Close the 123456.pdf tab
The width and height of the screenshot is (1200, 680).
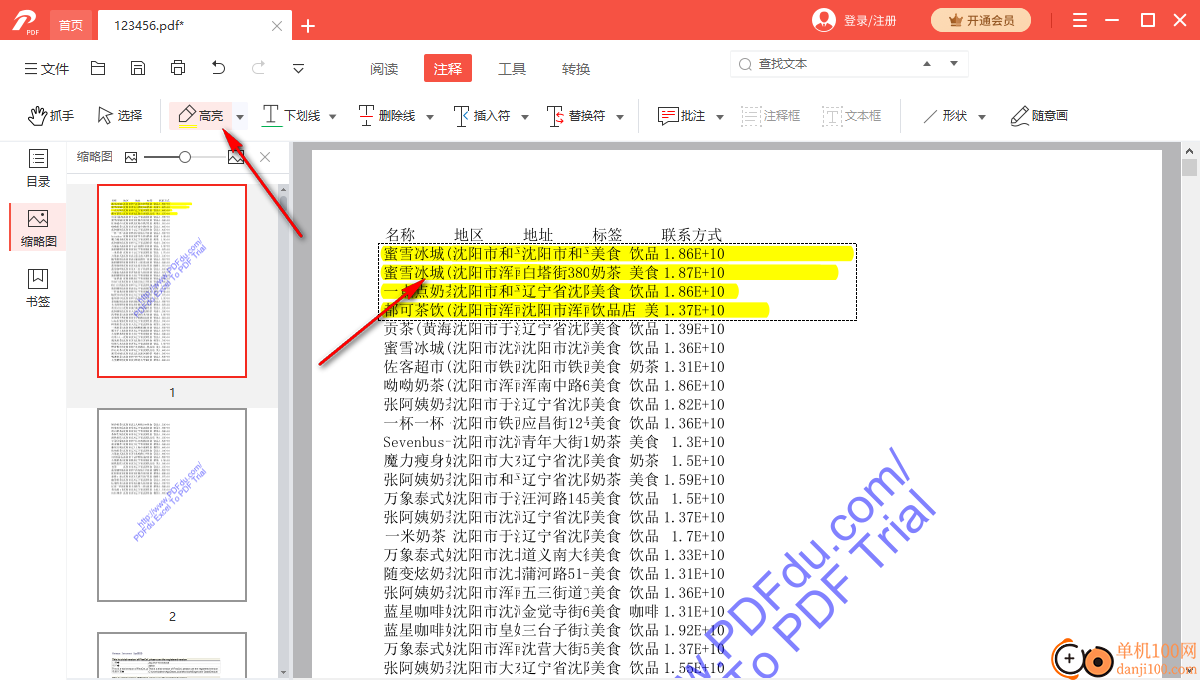pyautogui.click(x=276, y=25)
